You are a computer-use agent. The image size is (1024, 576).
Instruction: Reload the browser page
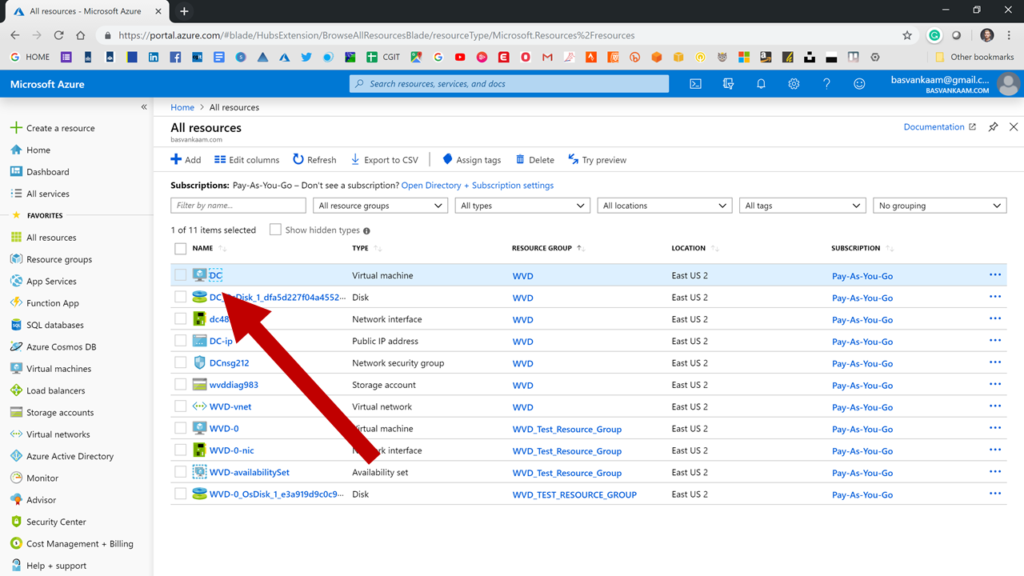tap(59, 35)
